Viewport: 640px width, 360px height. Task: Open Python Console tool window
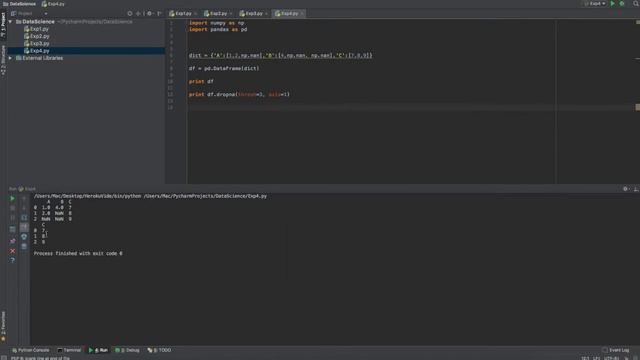point(31,350)
